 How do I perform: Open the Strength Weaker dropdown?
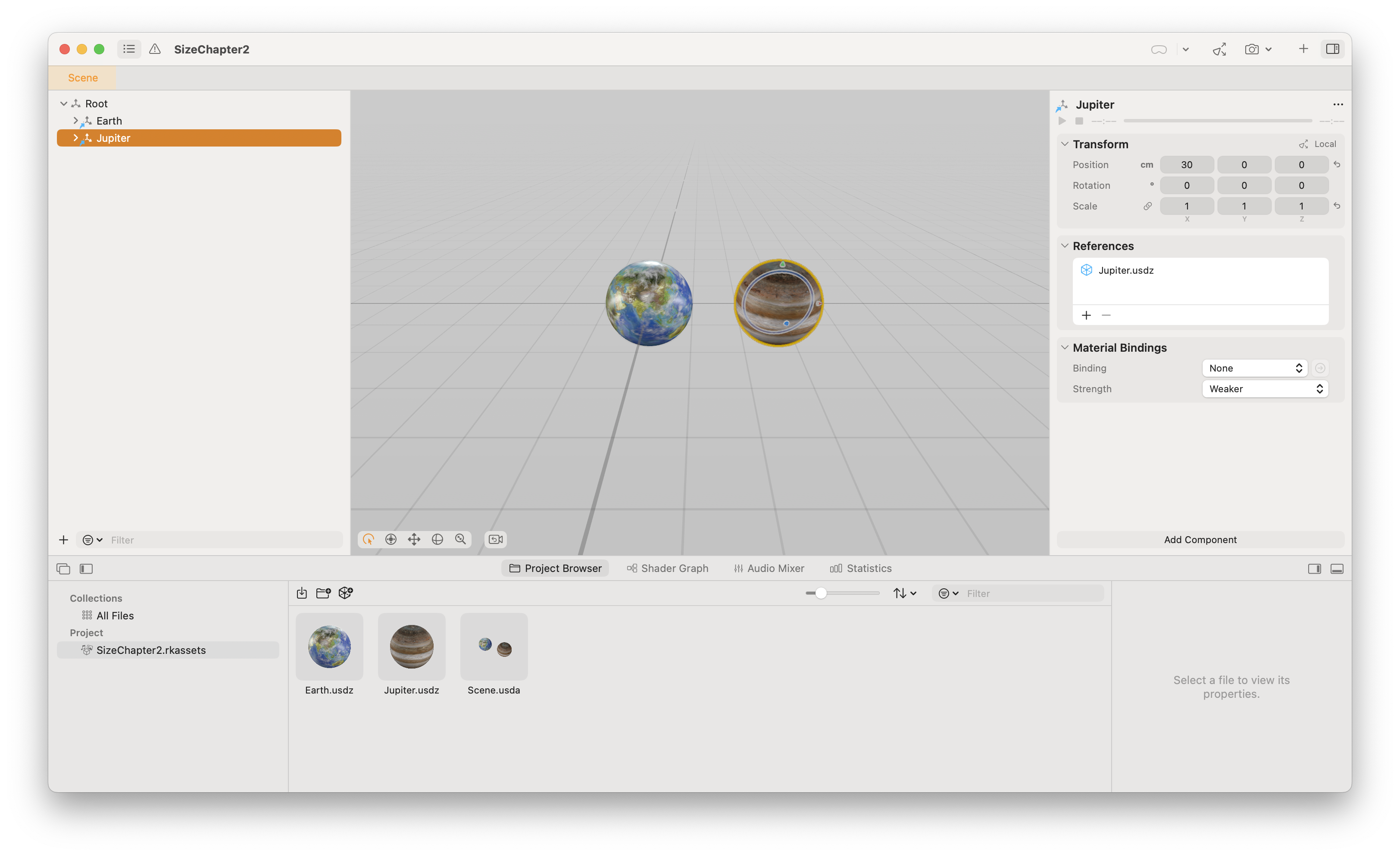click(1265, 389)
